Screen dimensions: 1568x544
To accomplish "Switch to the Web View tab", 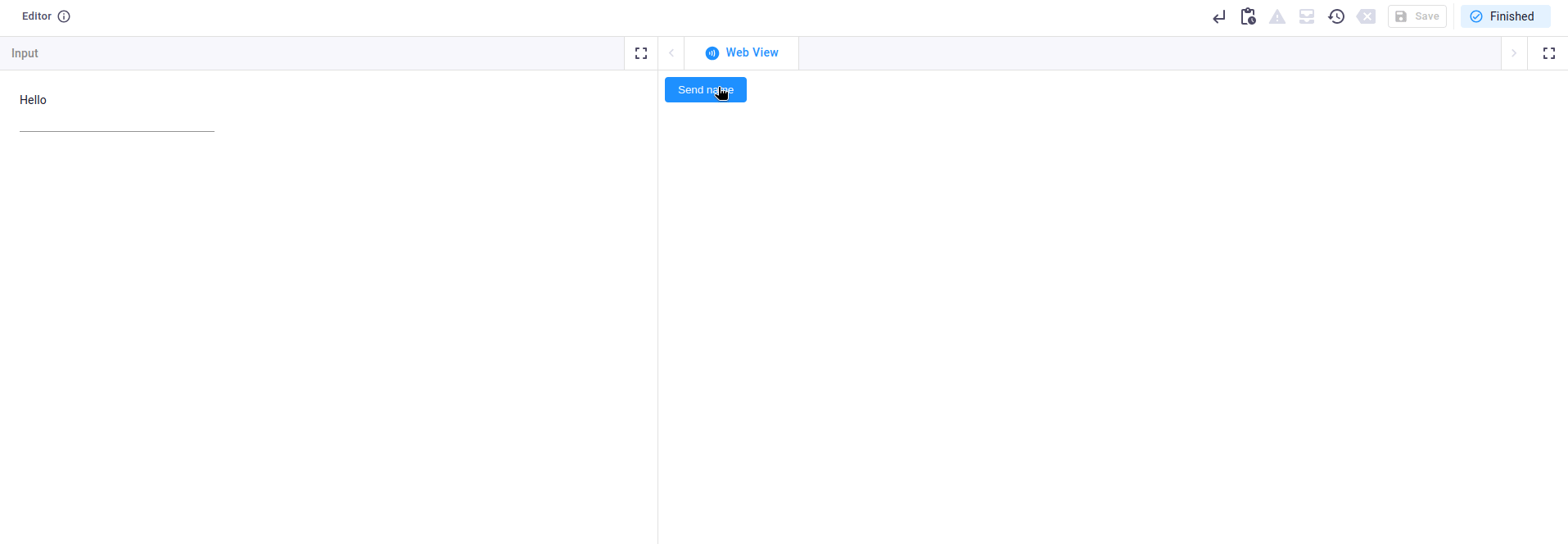I will click(x=751, y=53).
